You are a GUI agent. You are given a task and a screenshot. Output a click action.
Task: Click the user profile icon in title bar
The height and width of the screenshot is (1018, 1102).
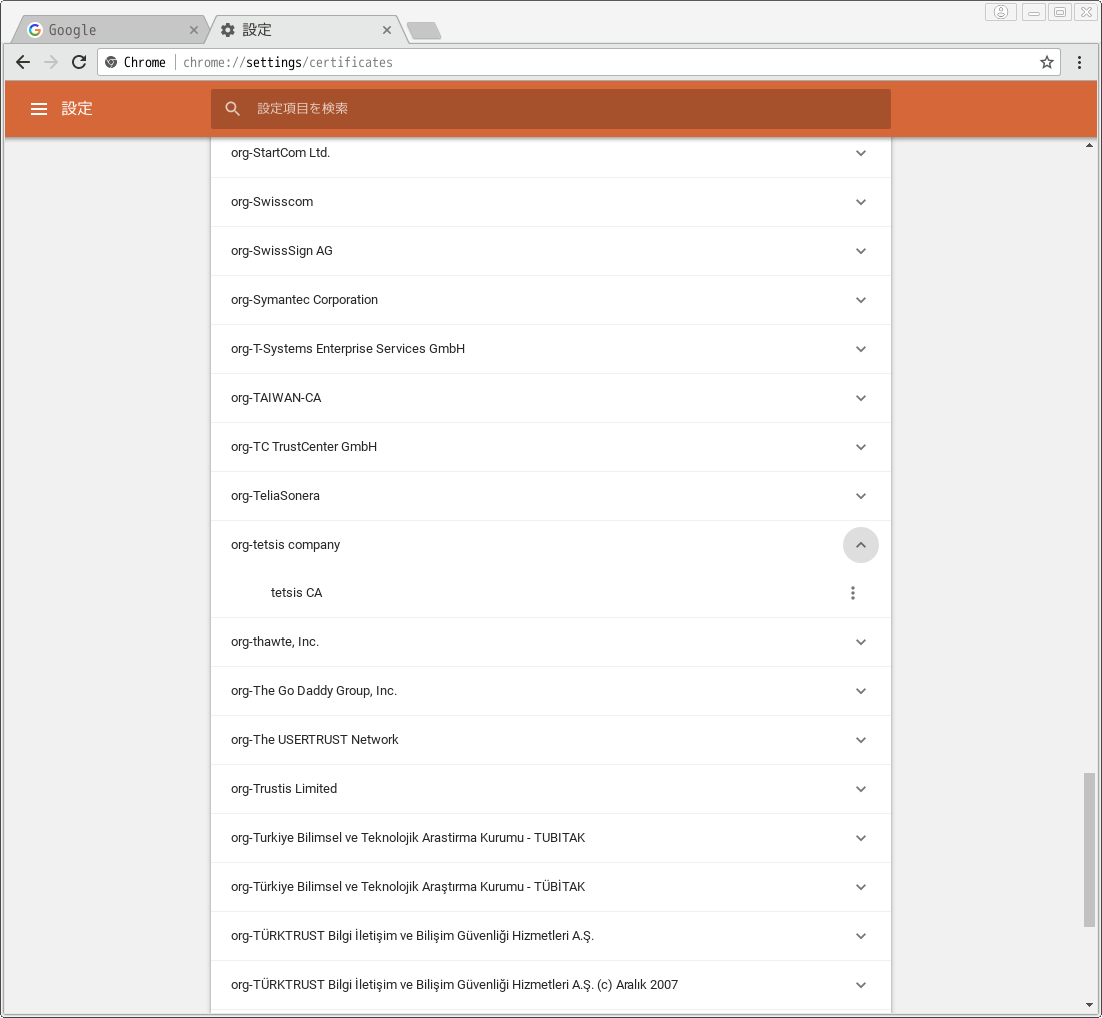coord(1000,12)
